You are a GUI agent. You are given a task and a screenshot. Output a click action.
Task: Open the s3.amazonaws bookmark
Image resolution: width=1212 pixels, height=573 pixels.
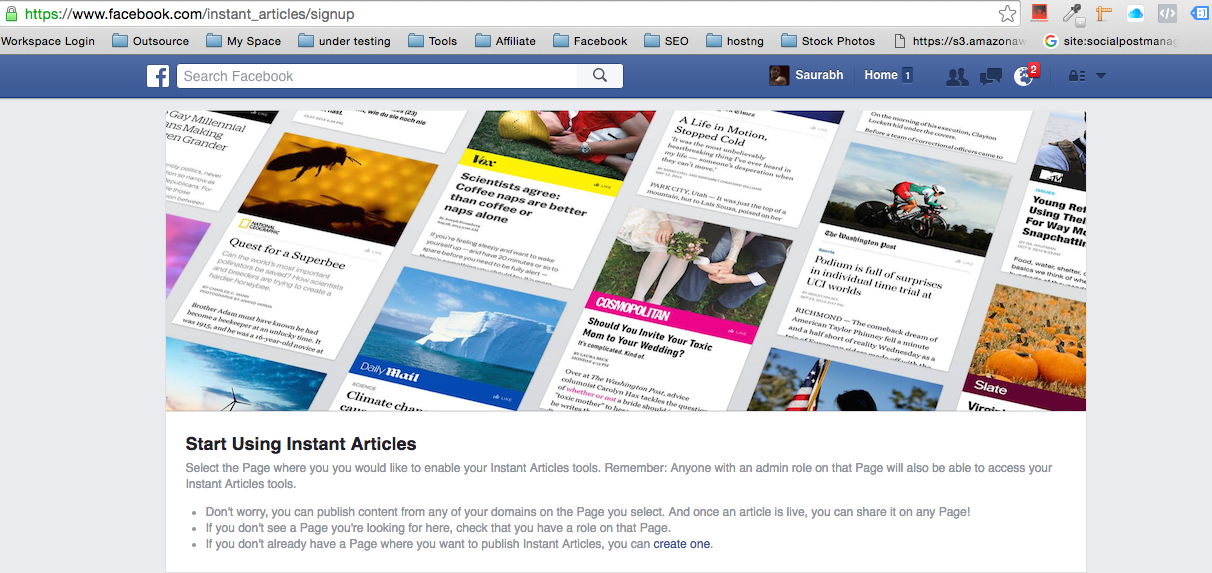pyautogui.click(x=960, y=41)
